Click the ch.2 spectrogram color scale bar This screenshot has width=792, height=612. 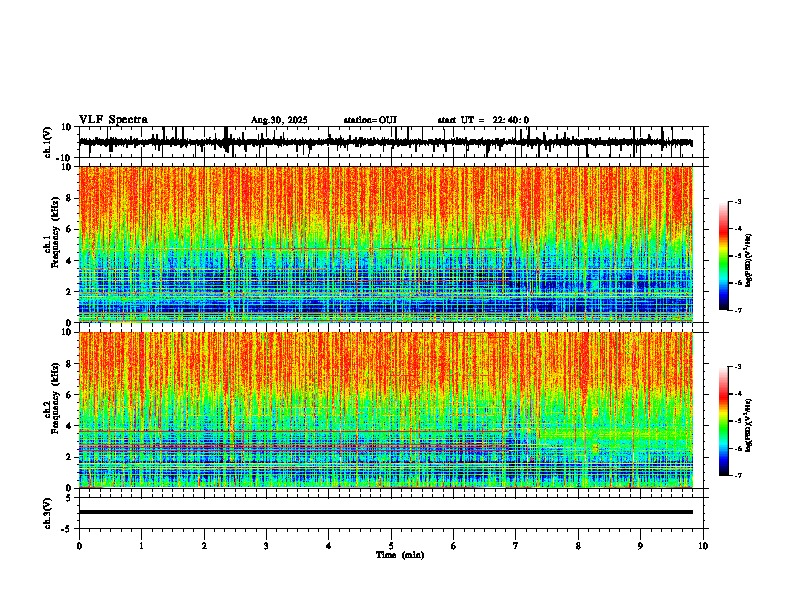tap(723, 421)
